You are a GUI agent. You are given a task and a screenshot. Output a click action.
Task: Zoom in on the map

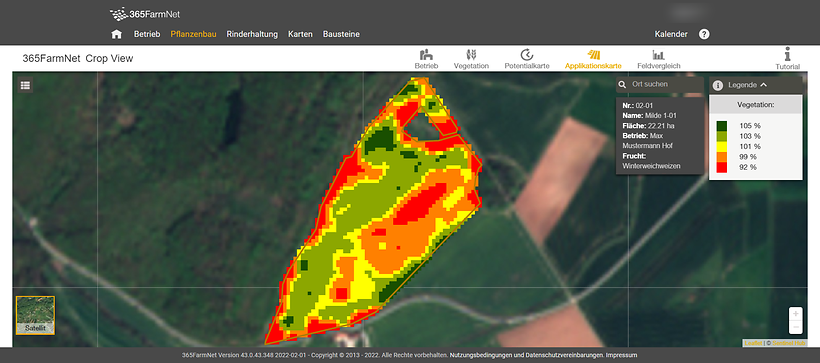tap(795, 313)
